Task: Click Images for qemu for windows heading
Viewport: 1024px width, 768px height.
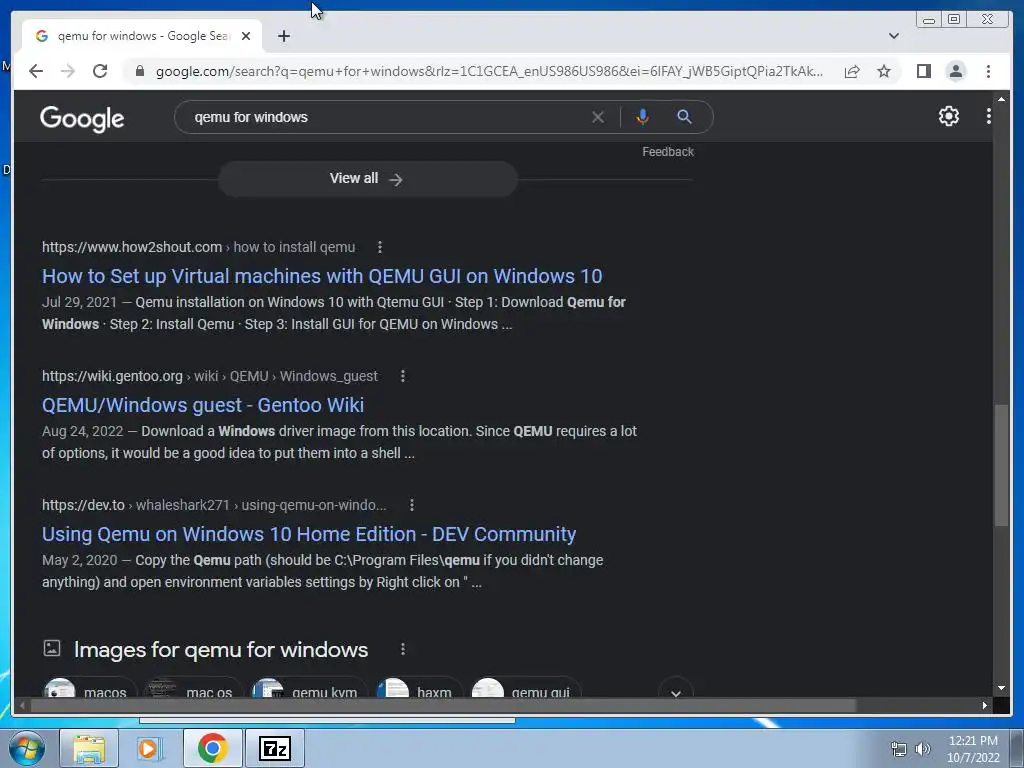Action: point(221,650)
